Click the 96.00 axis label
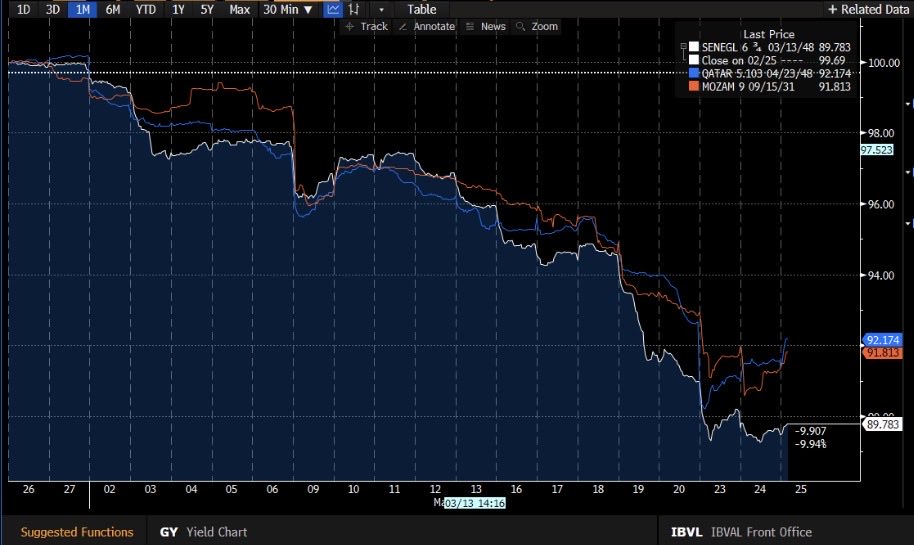 coord(881,205)
